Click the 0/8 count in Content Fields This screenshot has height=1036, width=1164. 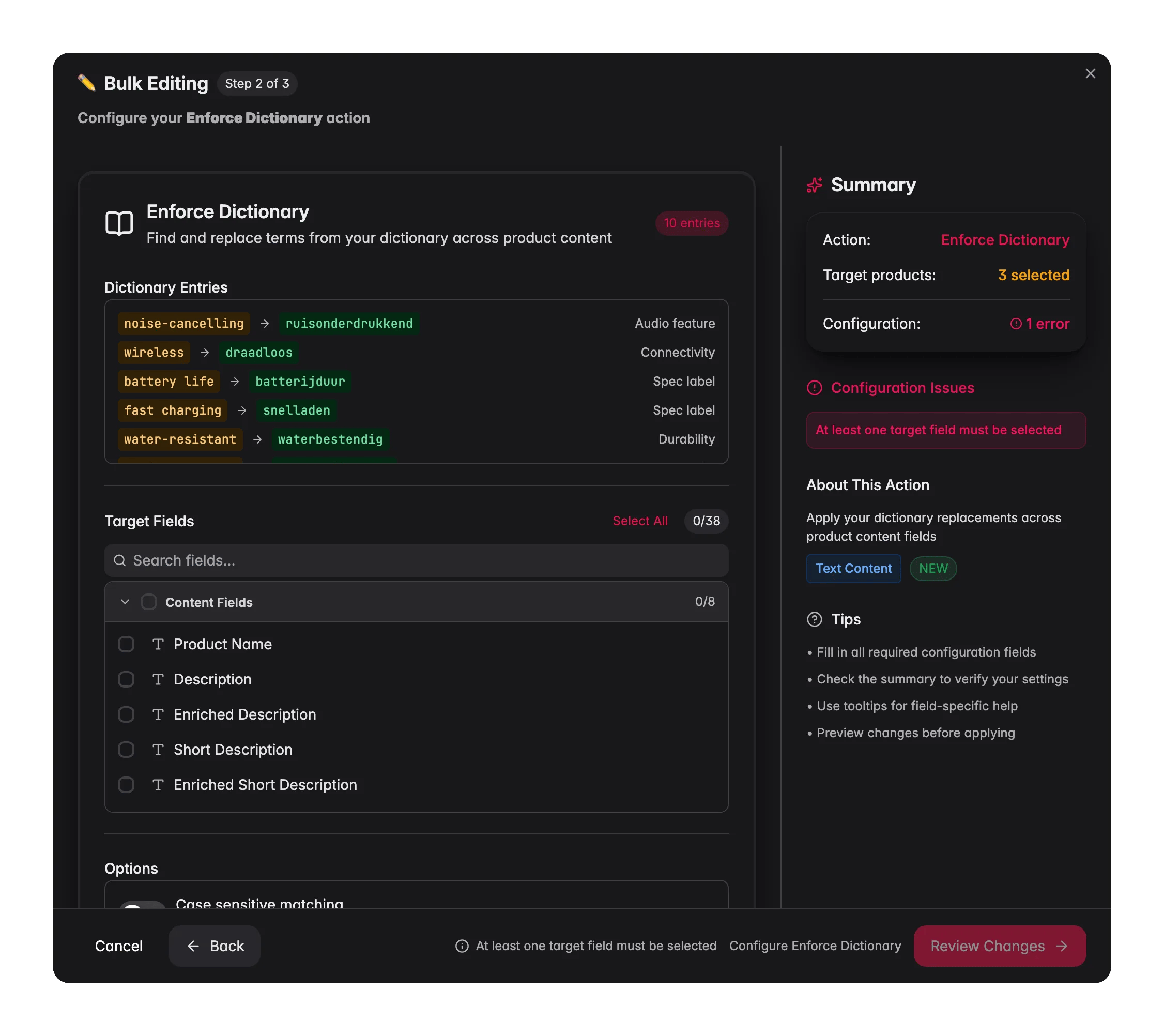[x=704, y=602]
